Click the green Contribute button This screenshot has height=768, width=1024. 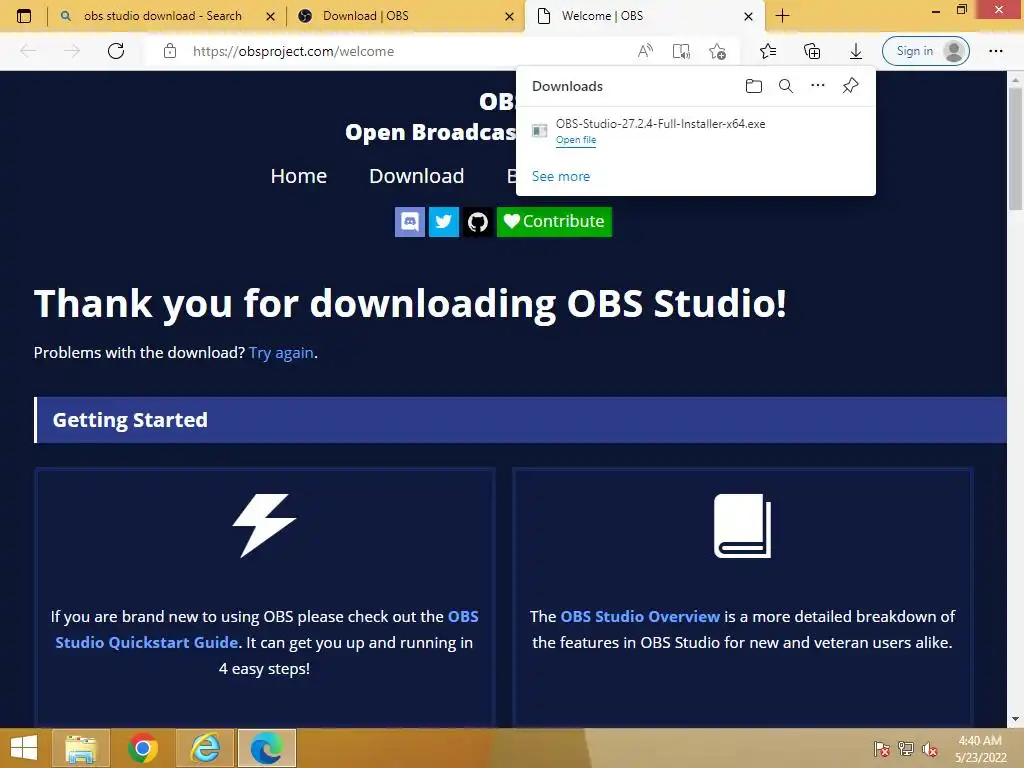554,222
